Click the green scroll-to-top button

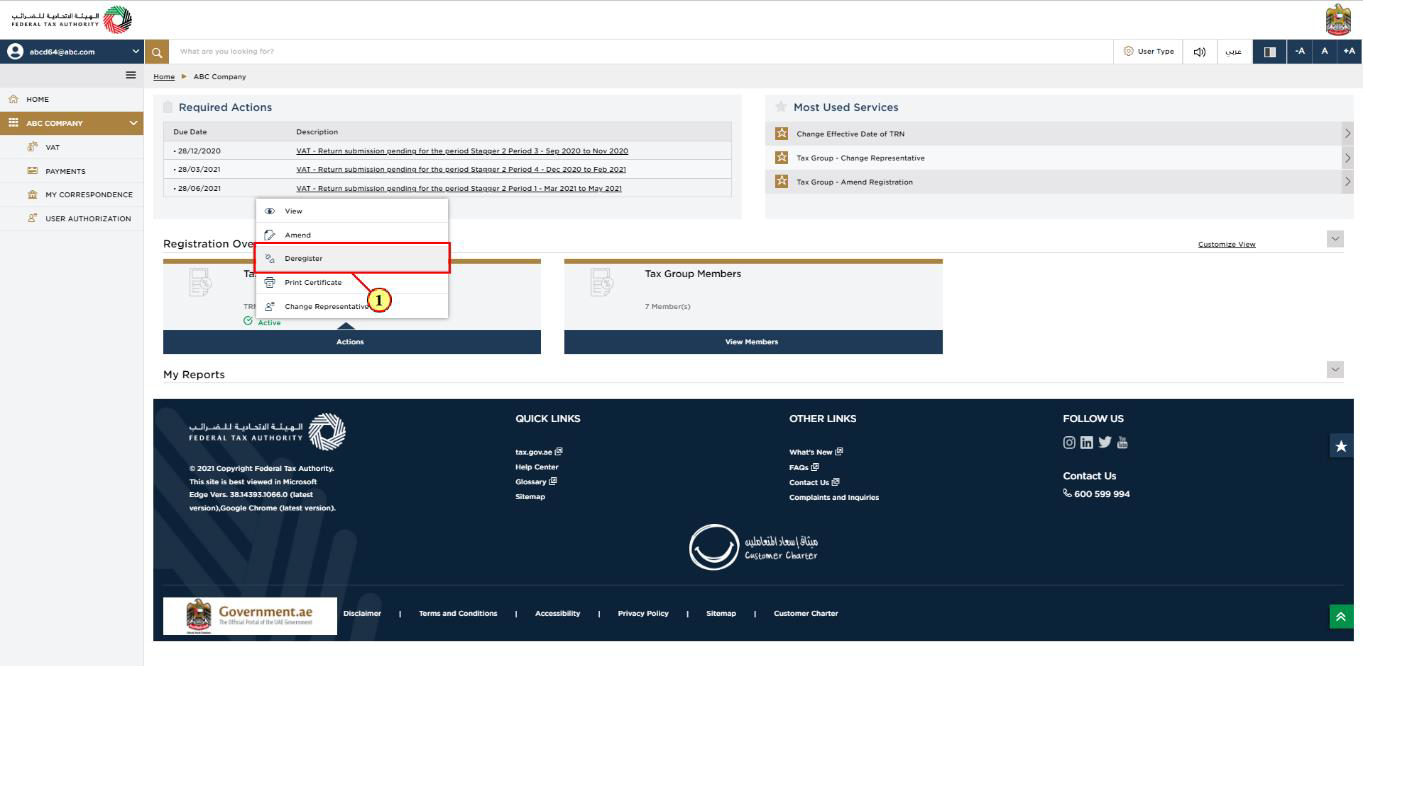click(x=1341, y=617)
